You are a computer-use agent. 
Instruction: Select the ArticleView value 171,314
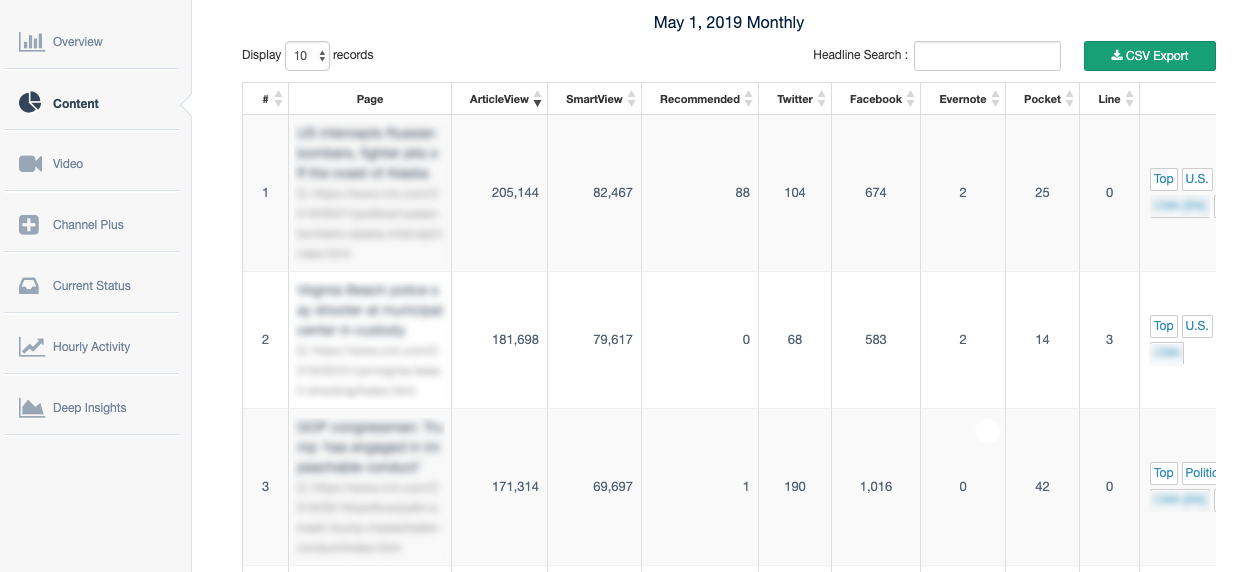[x=515, y=487]
